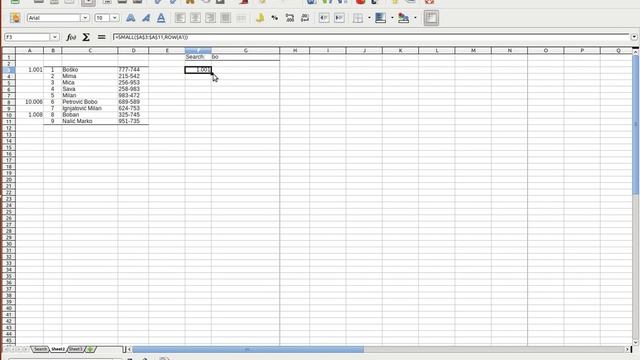
Task: Select cell containing Nalić Marko
Action: [x=90, y=121]
